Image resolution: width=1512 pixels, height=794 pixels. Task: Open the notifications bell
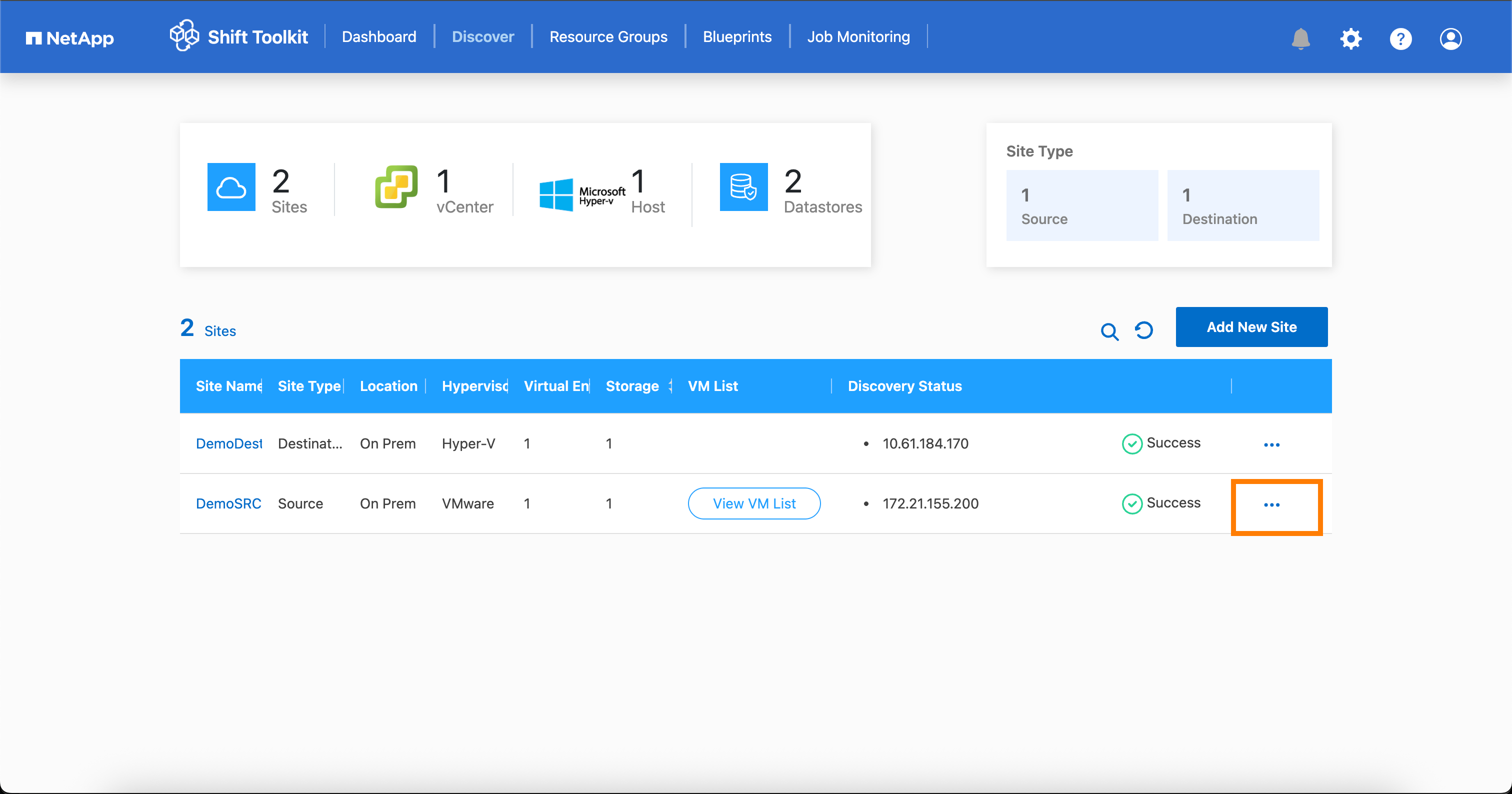pyautogui.click(x=1300, y=38)
